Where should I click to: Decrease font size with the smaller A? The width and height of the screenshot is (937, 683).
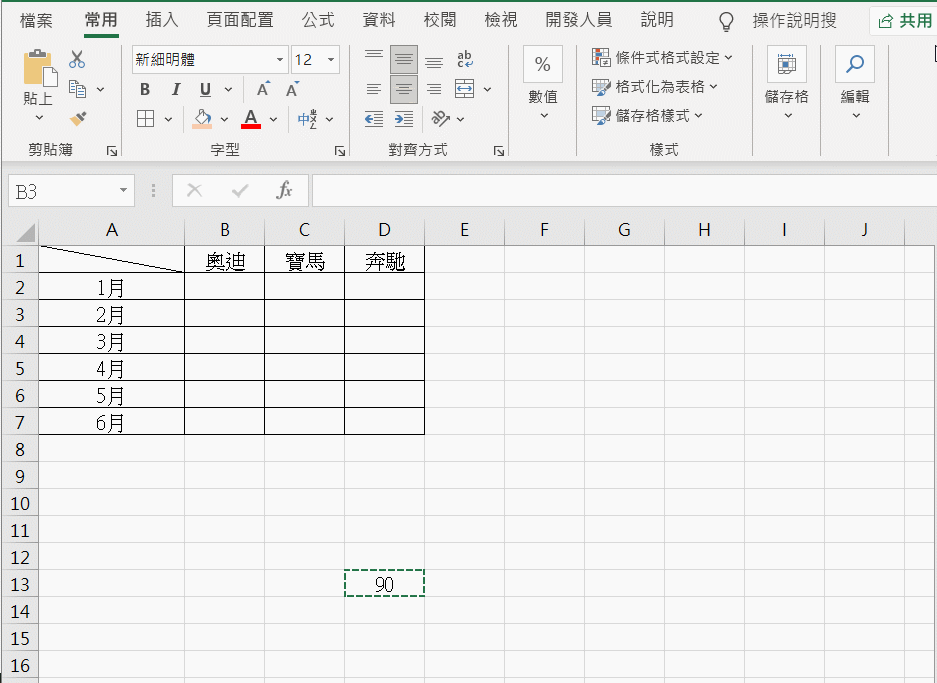pyautogui.click(x=292, y=89)
